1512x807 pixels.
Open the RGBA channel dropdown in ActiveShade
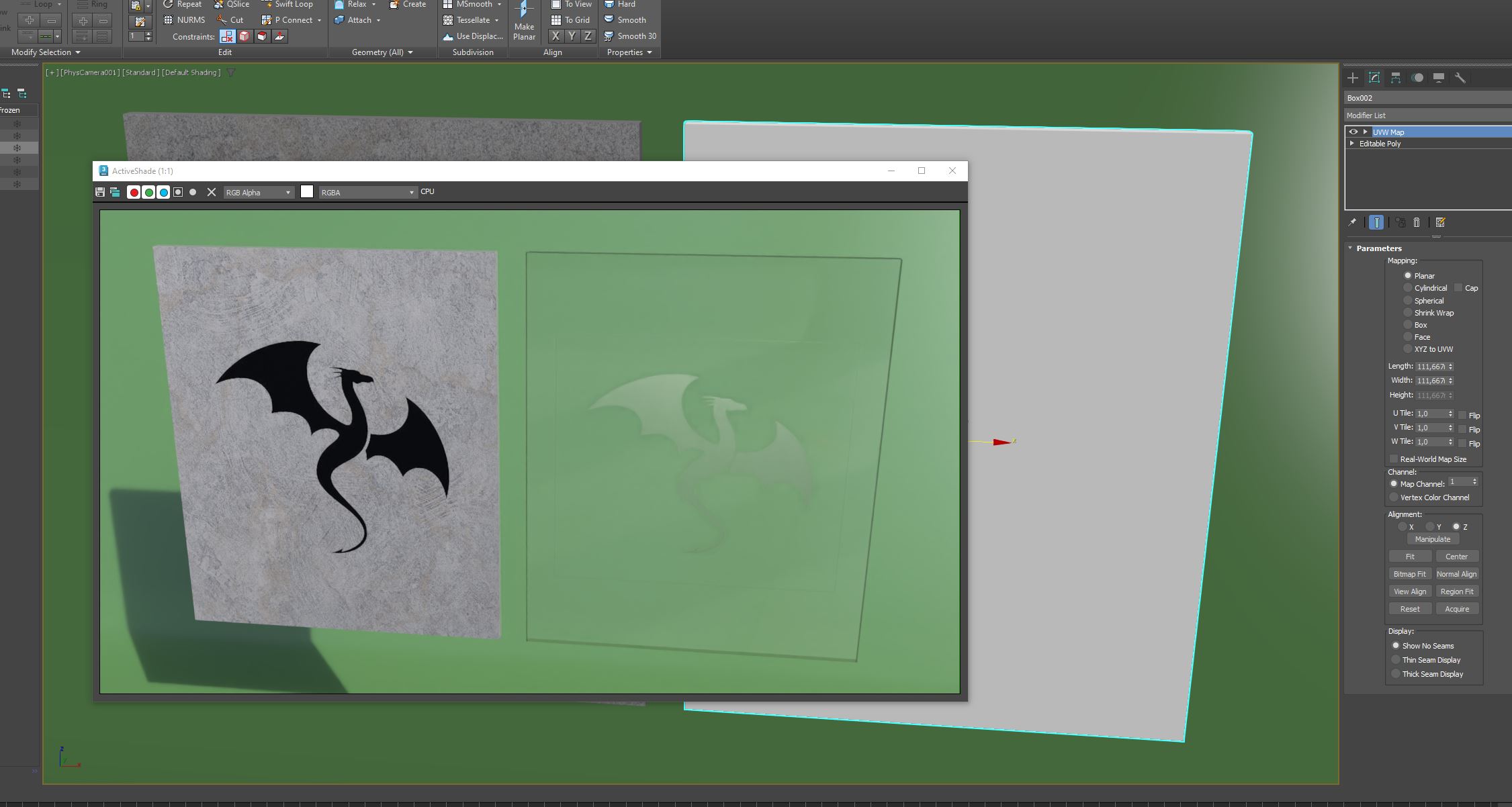410,192
